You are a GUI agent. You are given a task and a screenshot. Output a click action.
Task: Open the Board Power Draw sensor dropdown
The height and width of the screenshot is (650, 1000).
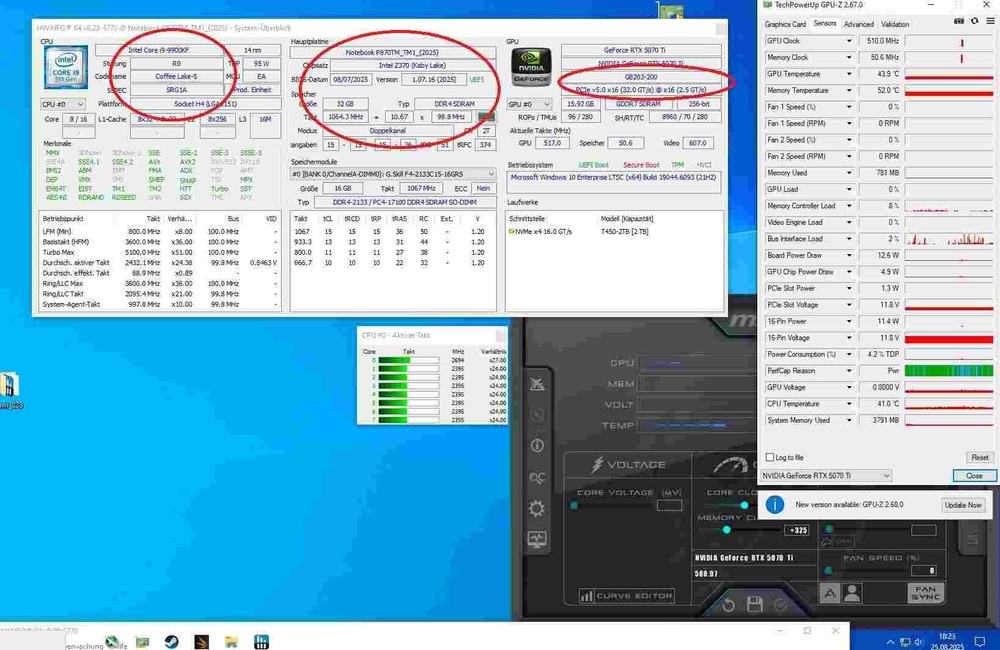tap(849, 255)
